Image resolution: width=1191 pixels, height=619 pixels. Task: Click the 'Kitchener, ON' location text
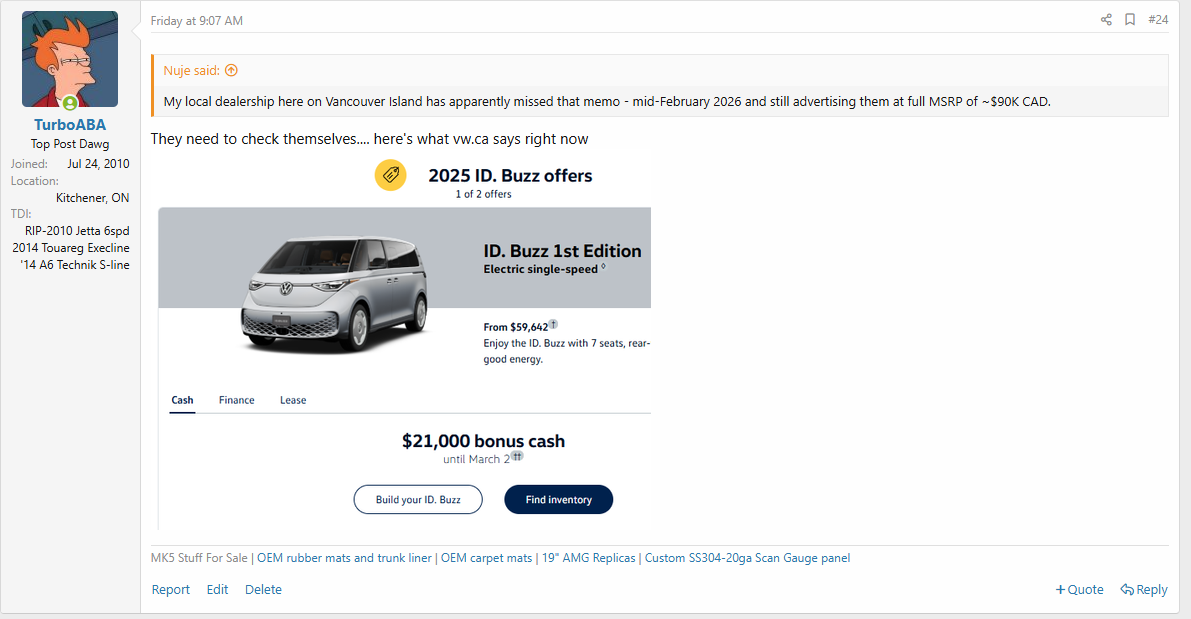93,197
